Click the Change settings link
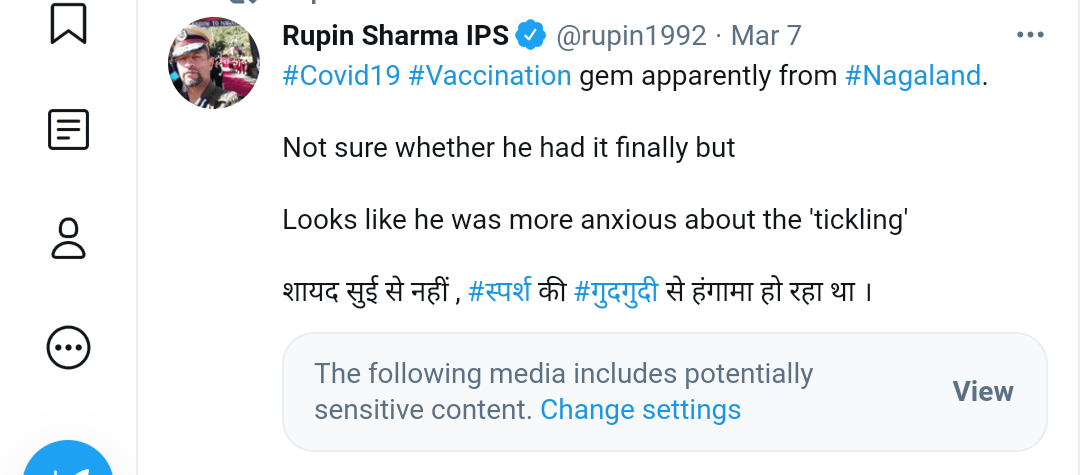The image size is (1080, 475). coord(640,410)
